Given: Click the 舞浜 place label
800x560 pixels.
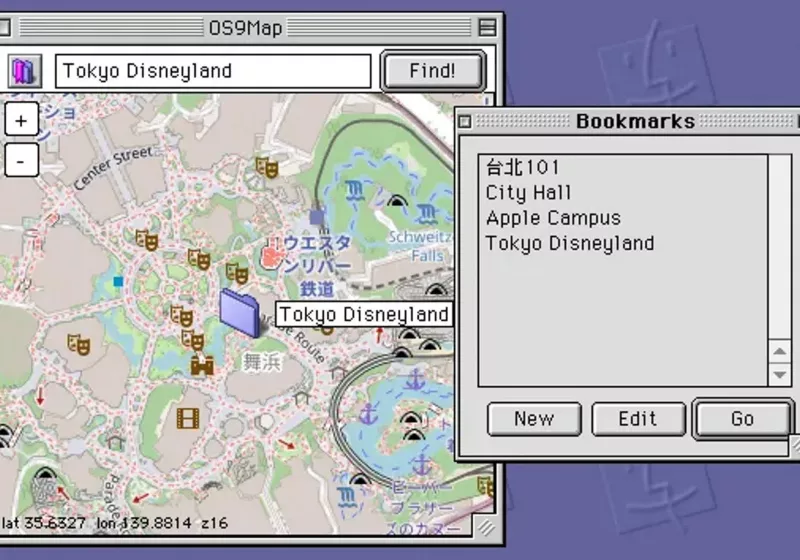Looking at the screenshot, I should coord(261,362).
